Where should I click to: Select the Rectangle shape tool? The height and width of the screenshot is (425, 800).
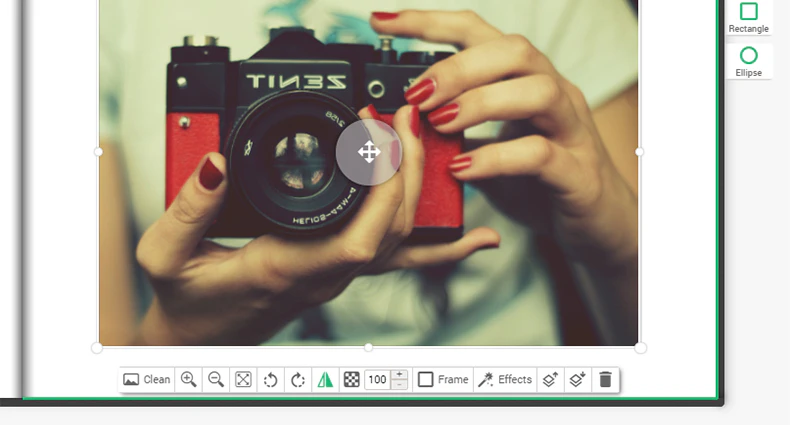click(748, 18)
